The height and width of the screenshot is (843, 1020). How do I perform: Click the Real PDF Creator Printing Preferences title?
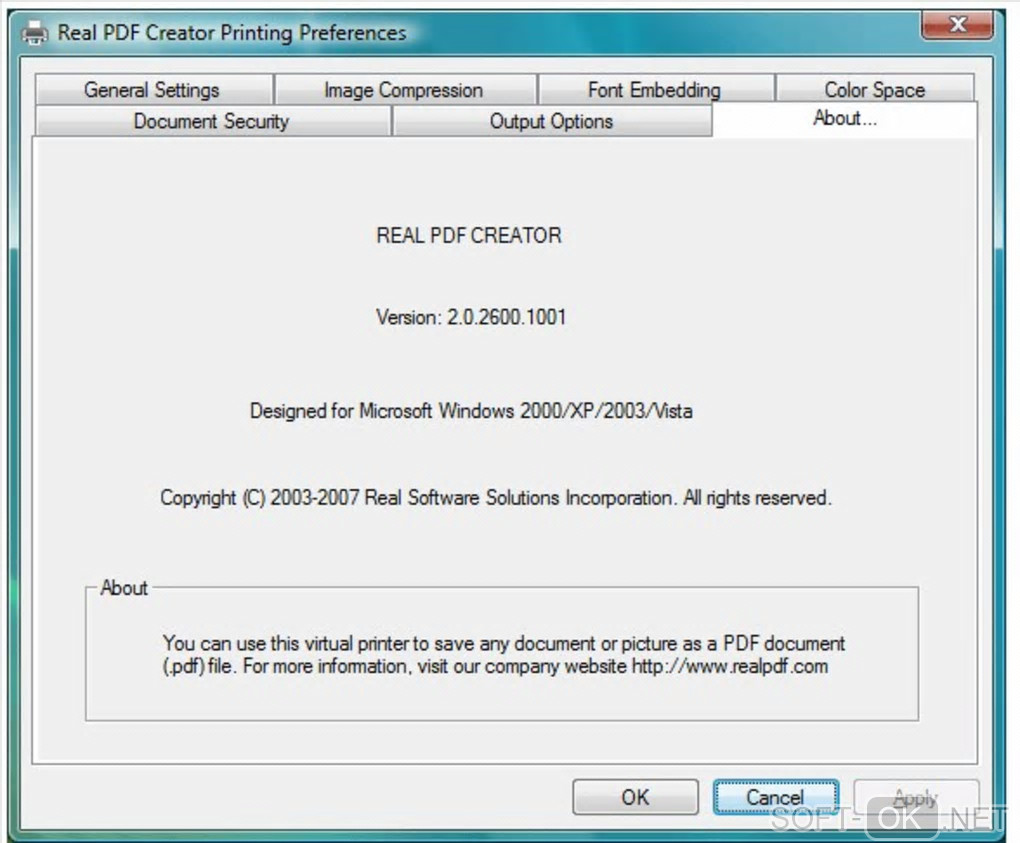(232, 33)
